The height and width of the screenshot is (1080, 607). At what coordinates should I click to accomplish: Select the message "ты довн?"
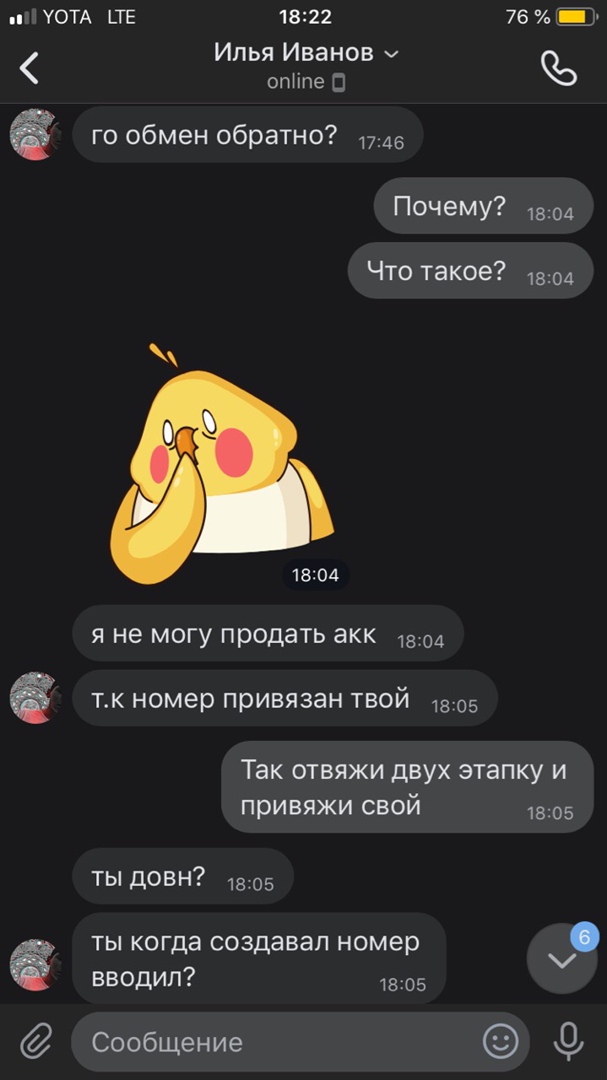click(x=183, y=876)
